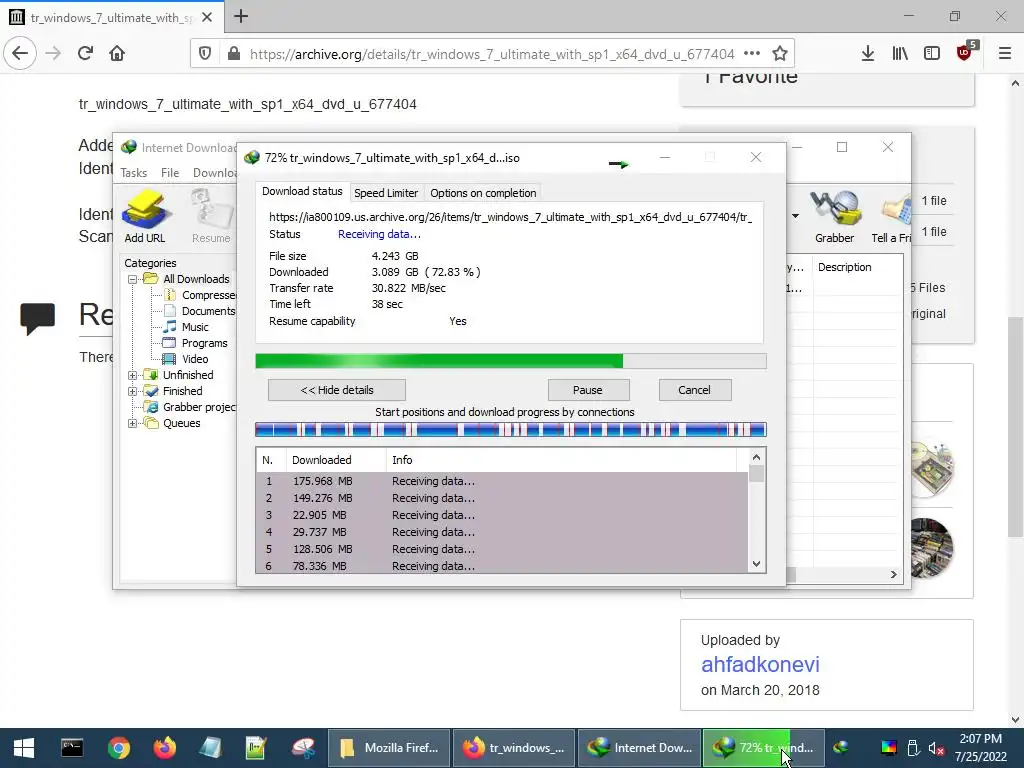Screen dimensions: 1024x768
Task: Select Documents category in IDM tree
Action: coord(208,312)
